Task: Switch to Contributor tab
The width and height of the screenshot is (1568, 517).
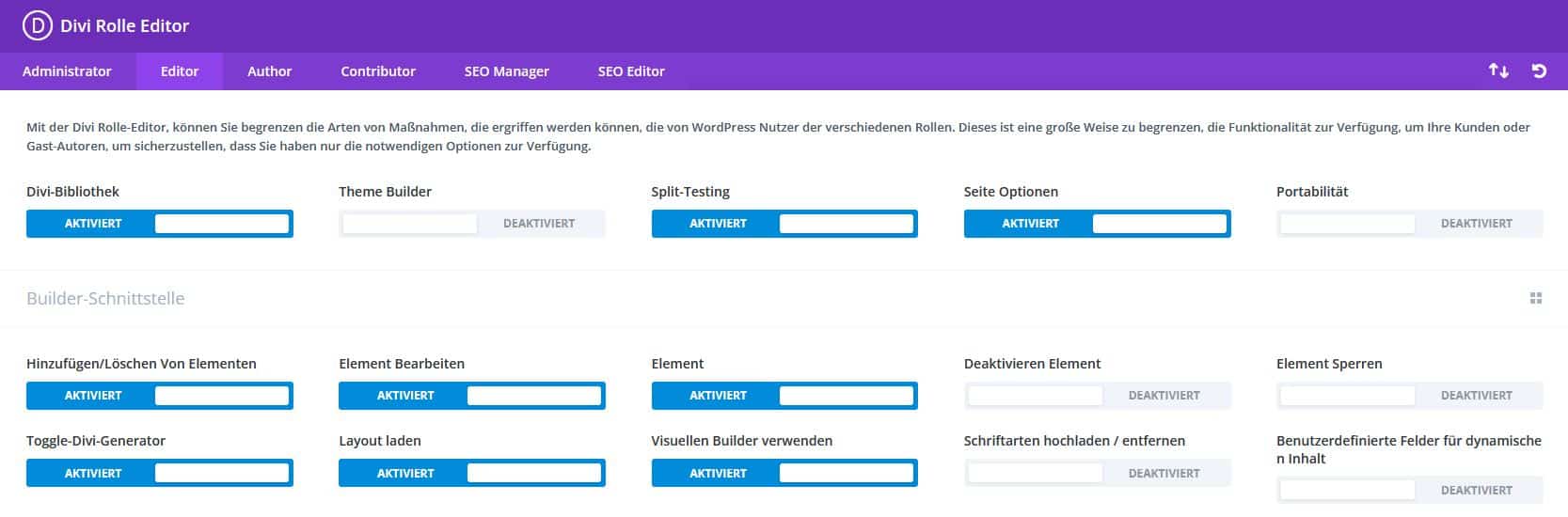Action: [378, 71]
